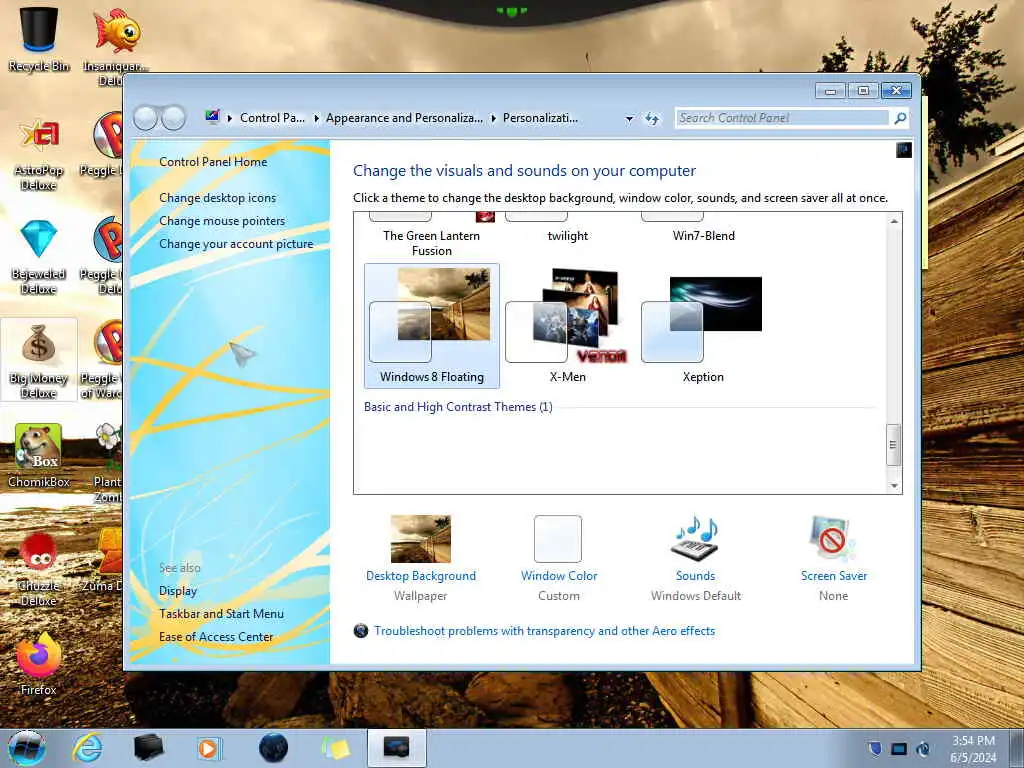Click Change your account picture link
The width and height of the screenshot is (1024, 768).
click(x=236, y=244)
